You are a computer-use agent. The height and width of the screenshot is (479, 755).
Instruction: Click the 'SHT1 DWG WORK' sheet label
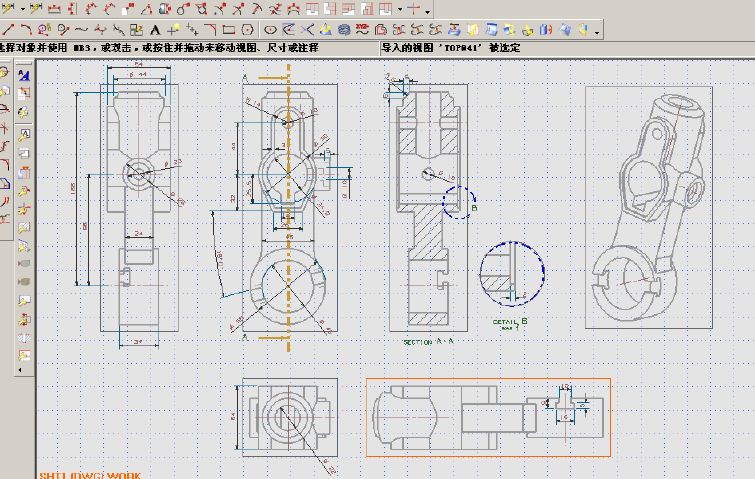[90, 475]
